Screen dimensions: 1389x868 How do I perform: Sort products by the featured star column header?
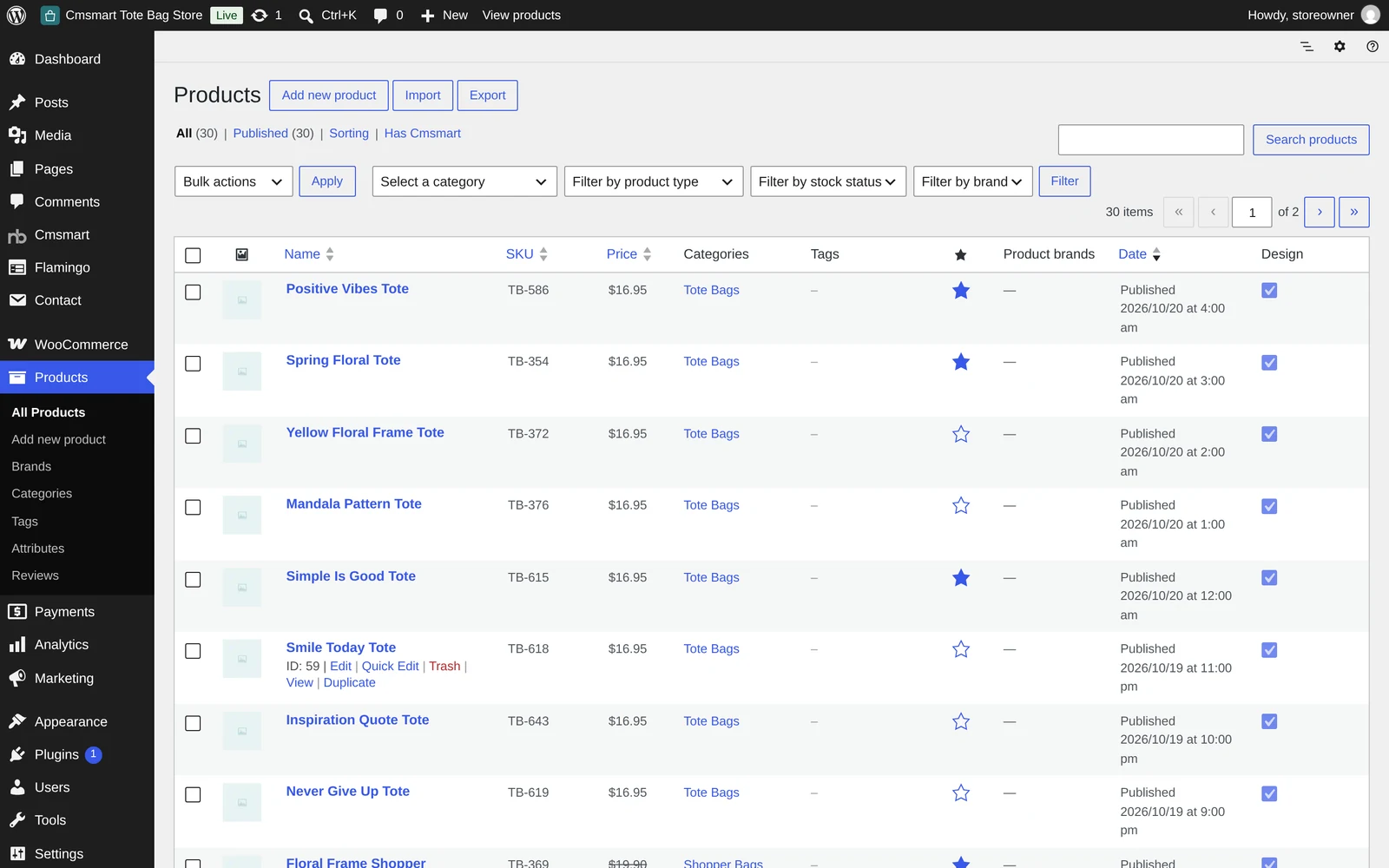pos(960,254)
